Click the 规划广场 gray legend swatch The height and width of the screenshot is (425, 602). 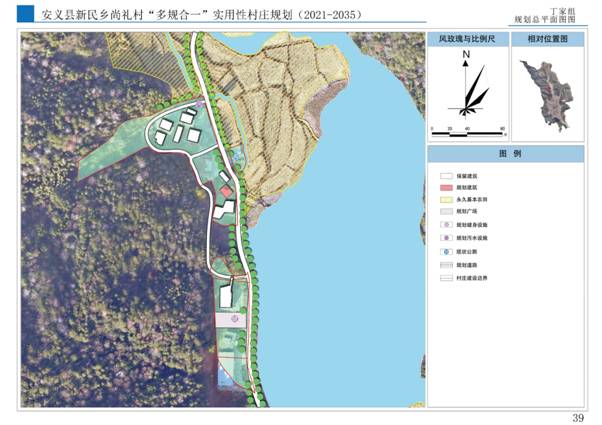[x=446, y=212]
